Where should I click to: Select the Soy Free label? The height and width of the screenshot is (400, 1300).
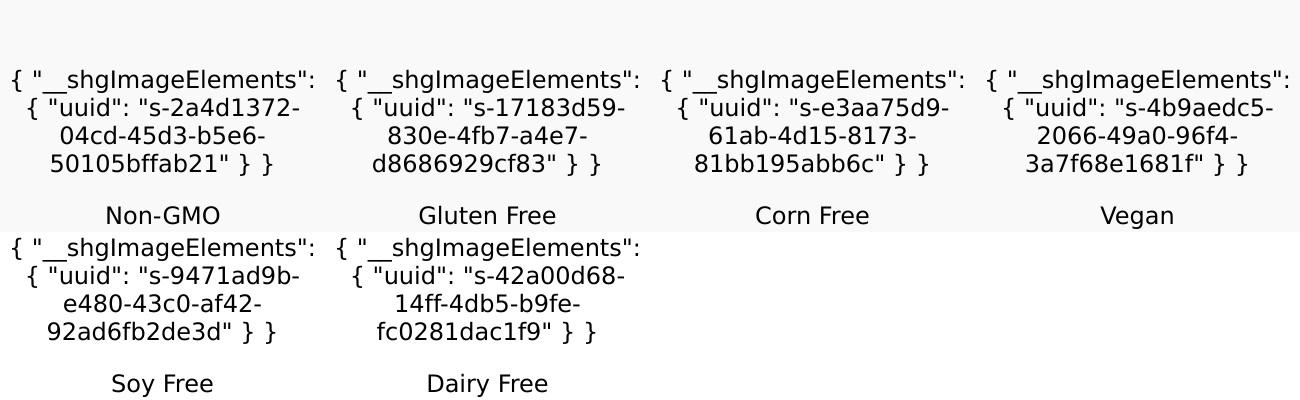point(162,384)
